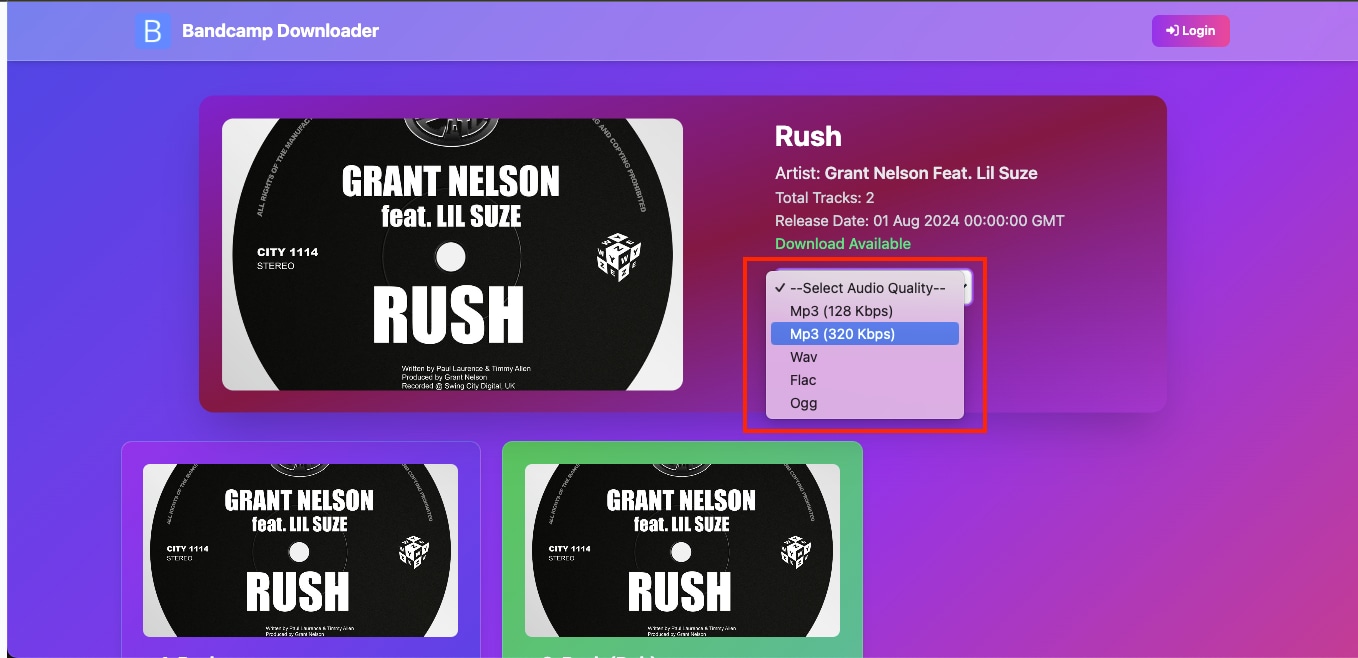This screenshot has height=658, width=1358.
Task: Click the Release Date 01 Aug 2024 text
Action: click(920, 221)
